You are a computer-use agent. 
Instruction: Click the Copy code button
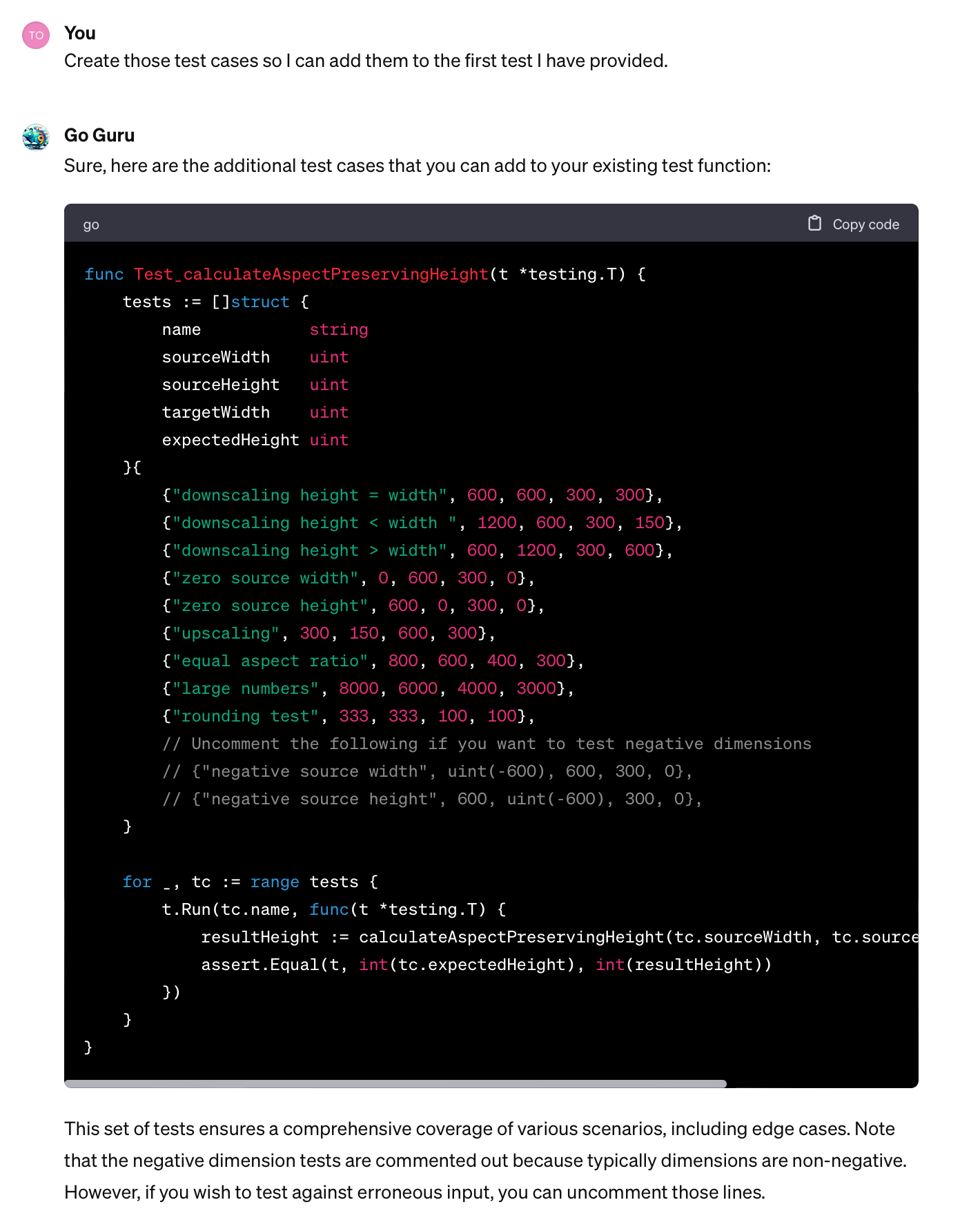[x=854, y=224]
